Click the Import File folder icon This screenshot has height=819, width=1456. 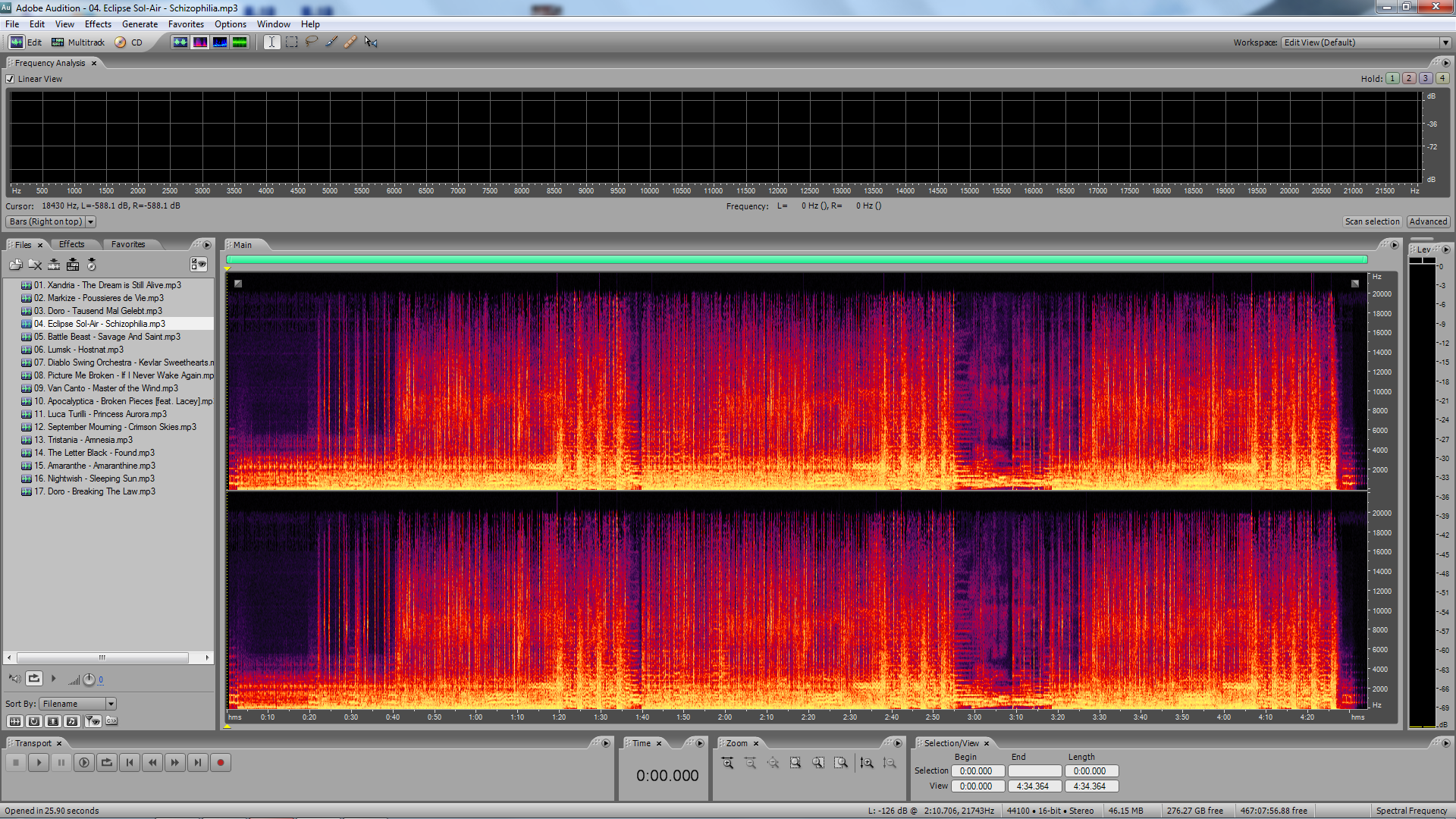pos(15,265)
